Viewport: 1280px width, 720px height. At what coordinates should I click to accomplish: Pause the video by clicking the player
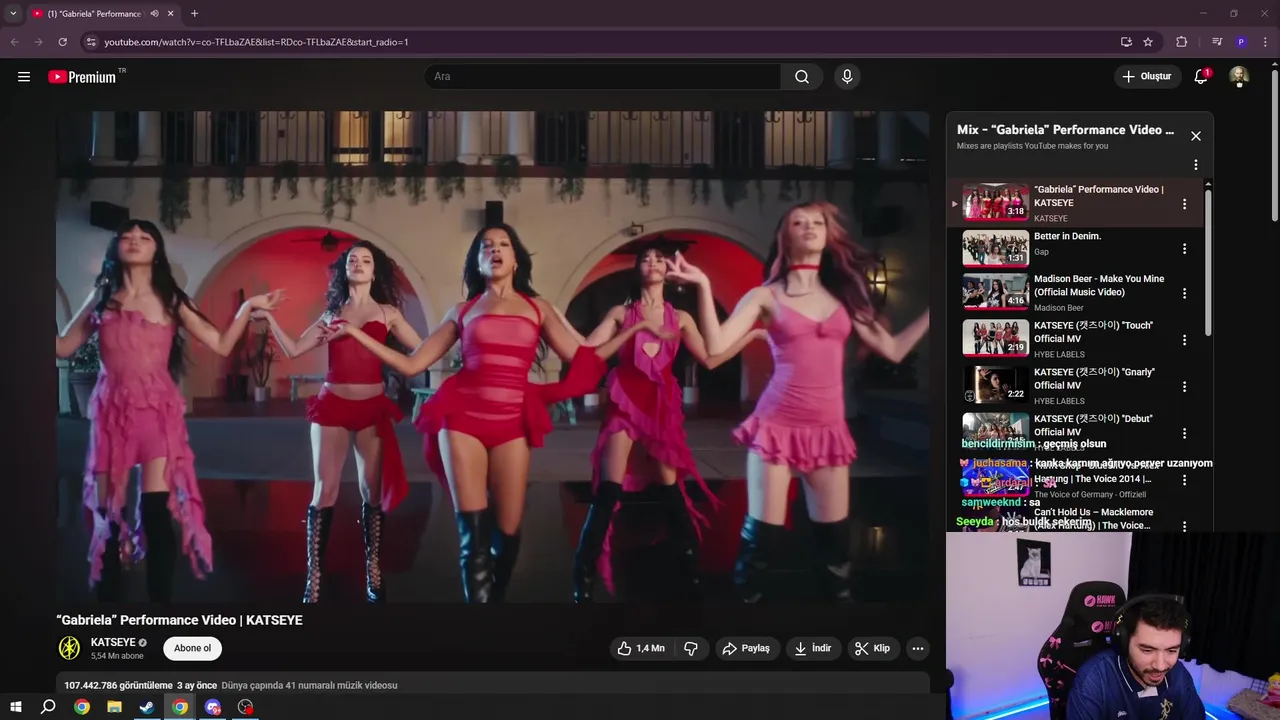point(493,357)
